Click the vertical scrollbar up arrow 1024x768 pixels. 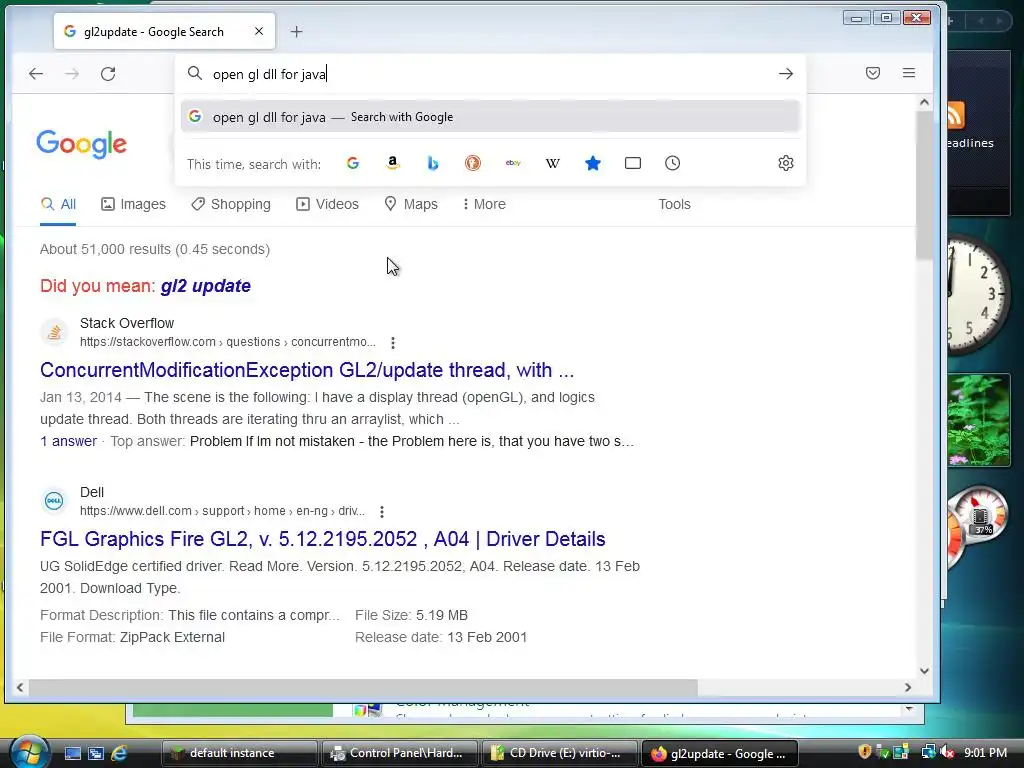click(x=924, y=102)
